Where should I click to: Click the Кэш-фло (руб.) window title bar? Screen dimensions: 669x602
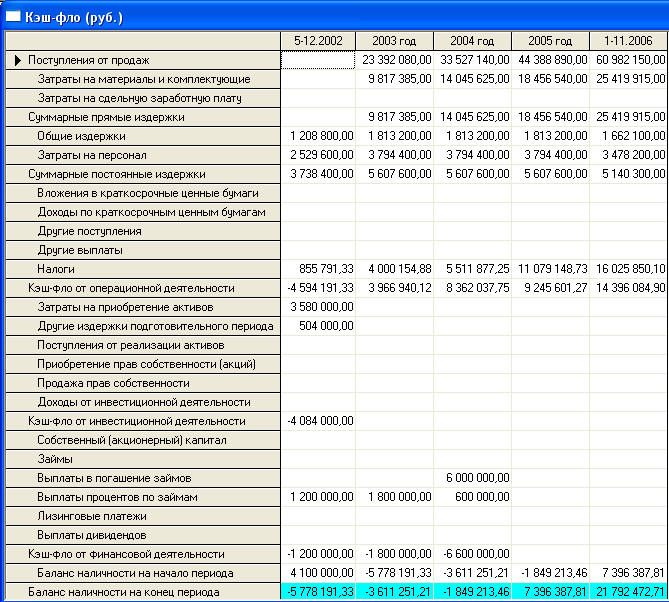334,17
